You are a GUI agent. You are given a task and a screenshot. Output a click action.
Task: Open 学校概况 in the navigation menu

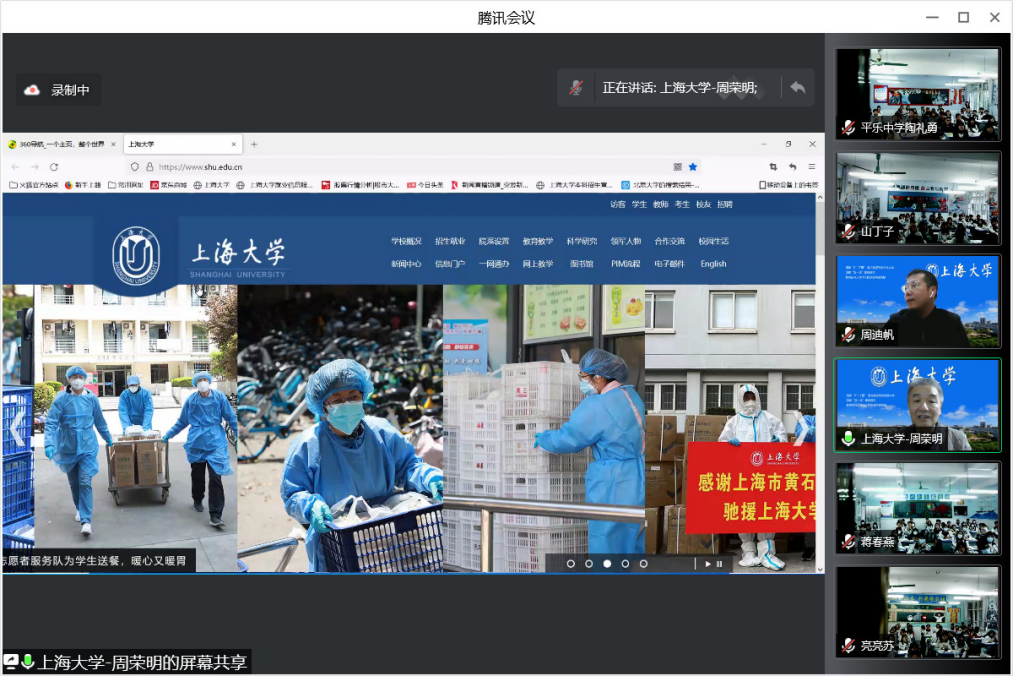click(406, 241)
